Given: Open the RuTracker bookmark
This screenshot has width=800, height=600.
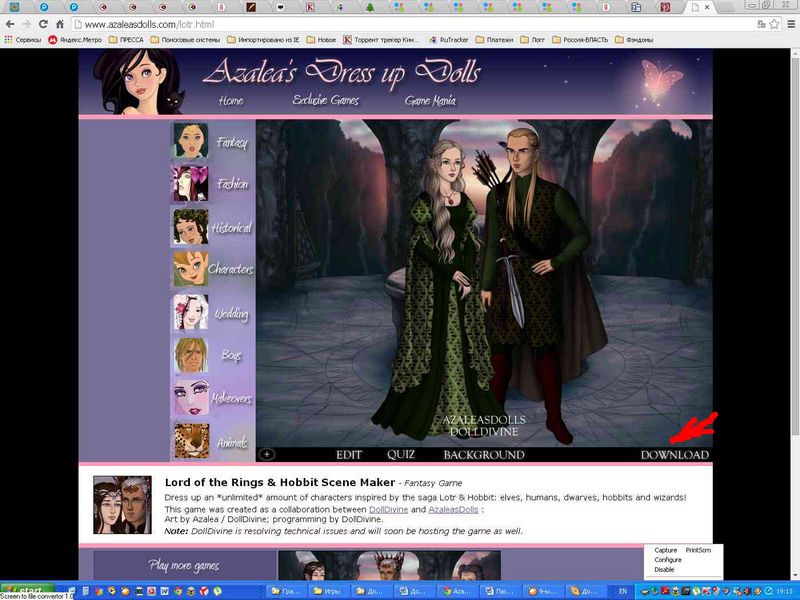Looking at the screenshot, I should pyautogui.click(x=448, y=39).
